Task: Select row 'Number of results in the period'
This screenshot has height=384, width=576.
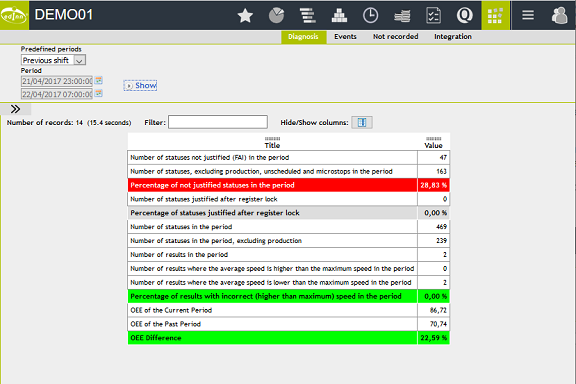Action: [288, 255]
